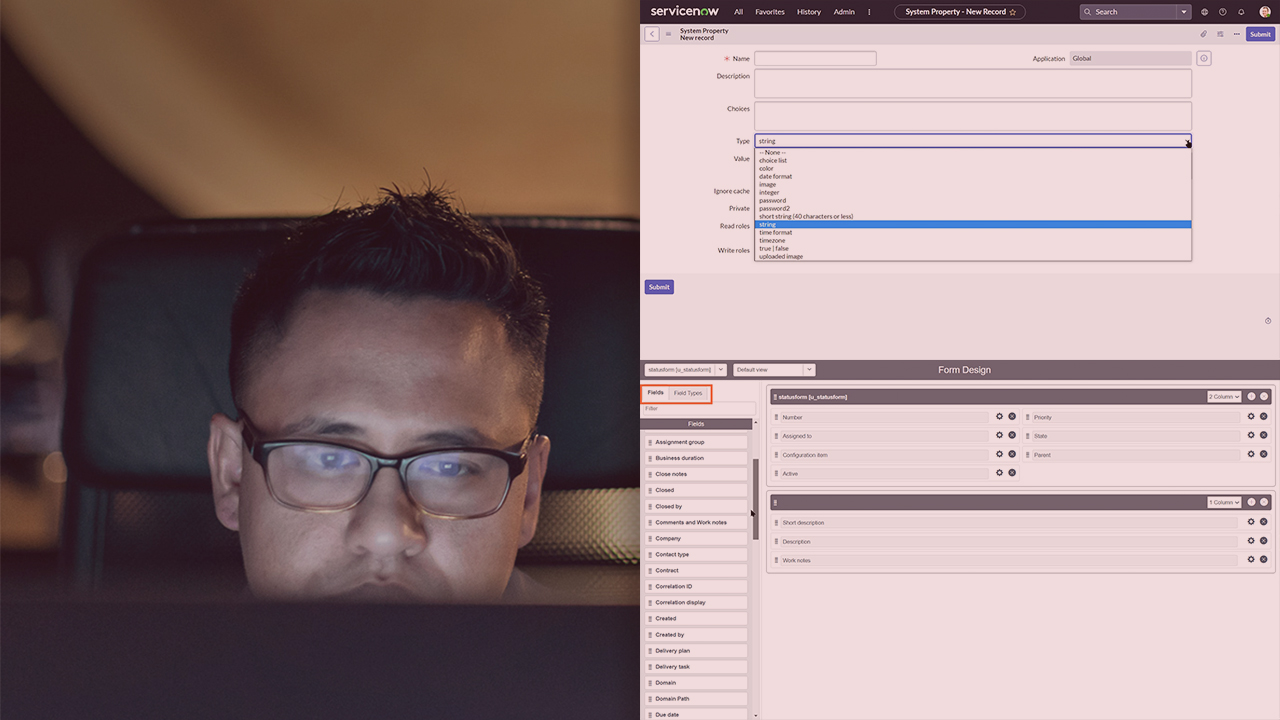Click the Toggle Template Bar icon near Submit
1280x720 pixels.
pos(1220,33)
